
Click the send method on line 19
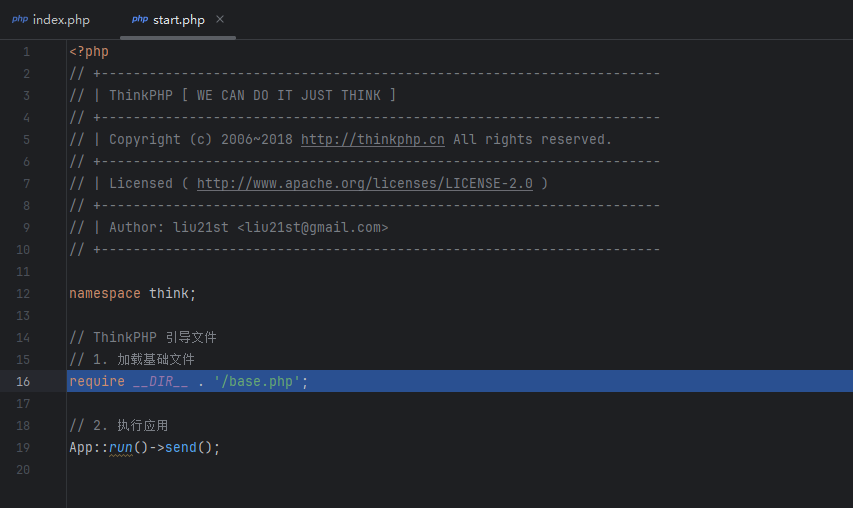(181, 448)
